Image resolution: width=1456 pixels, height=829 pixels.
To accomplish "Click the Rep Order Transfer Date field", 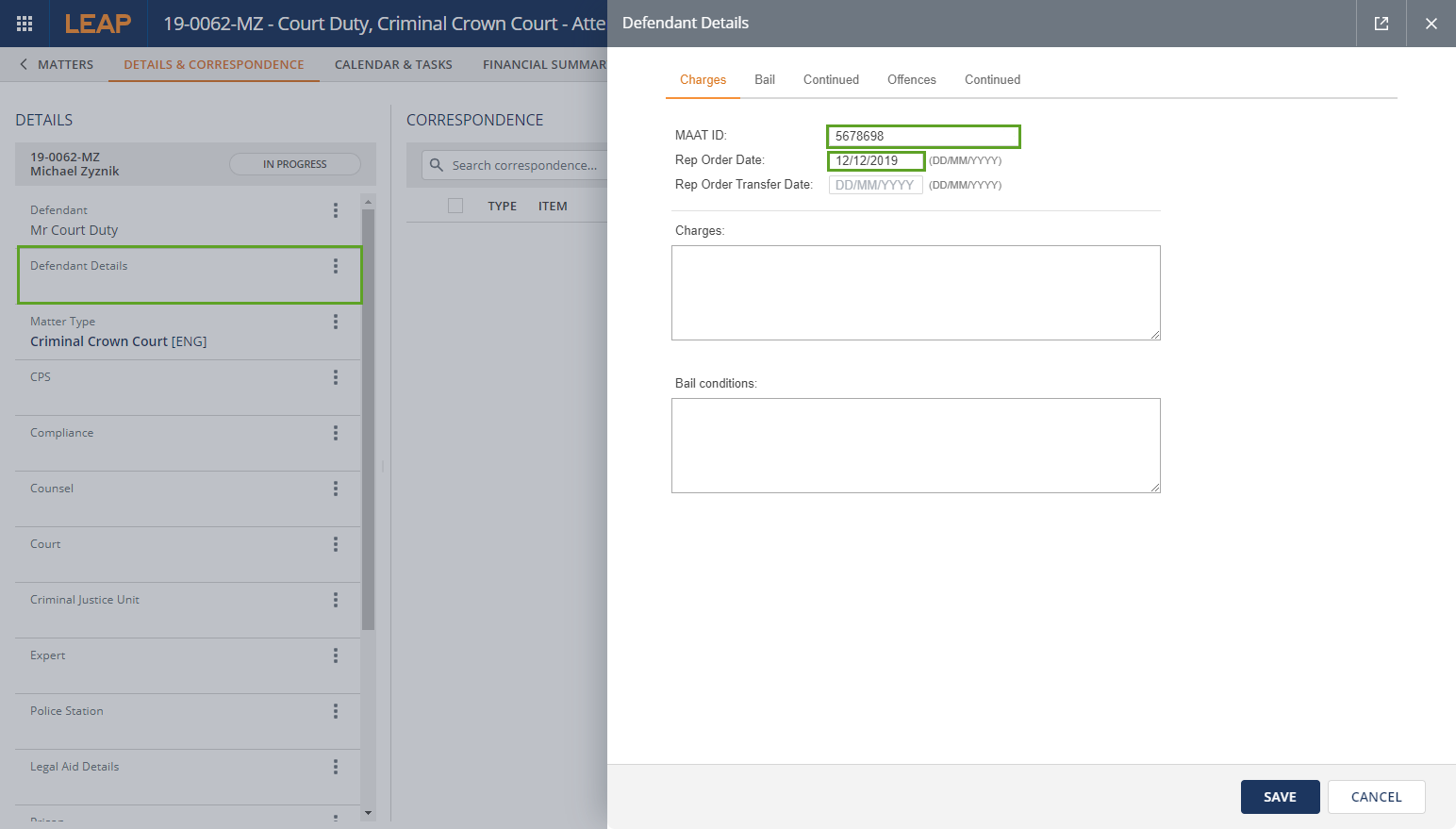I will (x=875, y=185).
